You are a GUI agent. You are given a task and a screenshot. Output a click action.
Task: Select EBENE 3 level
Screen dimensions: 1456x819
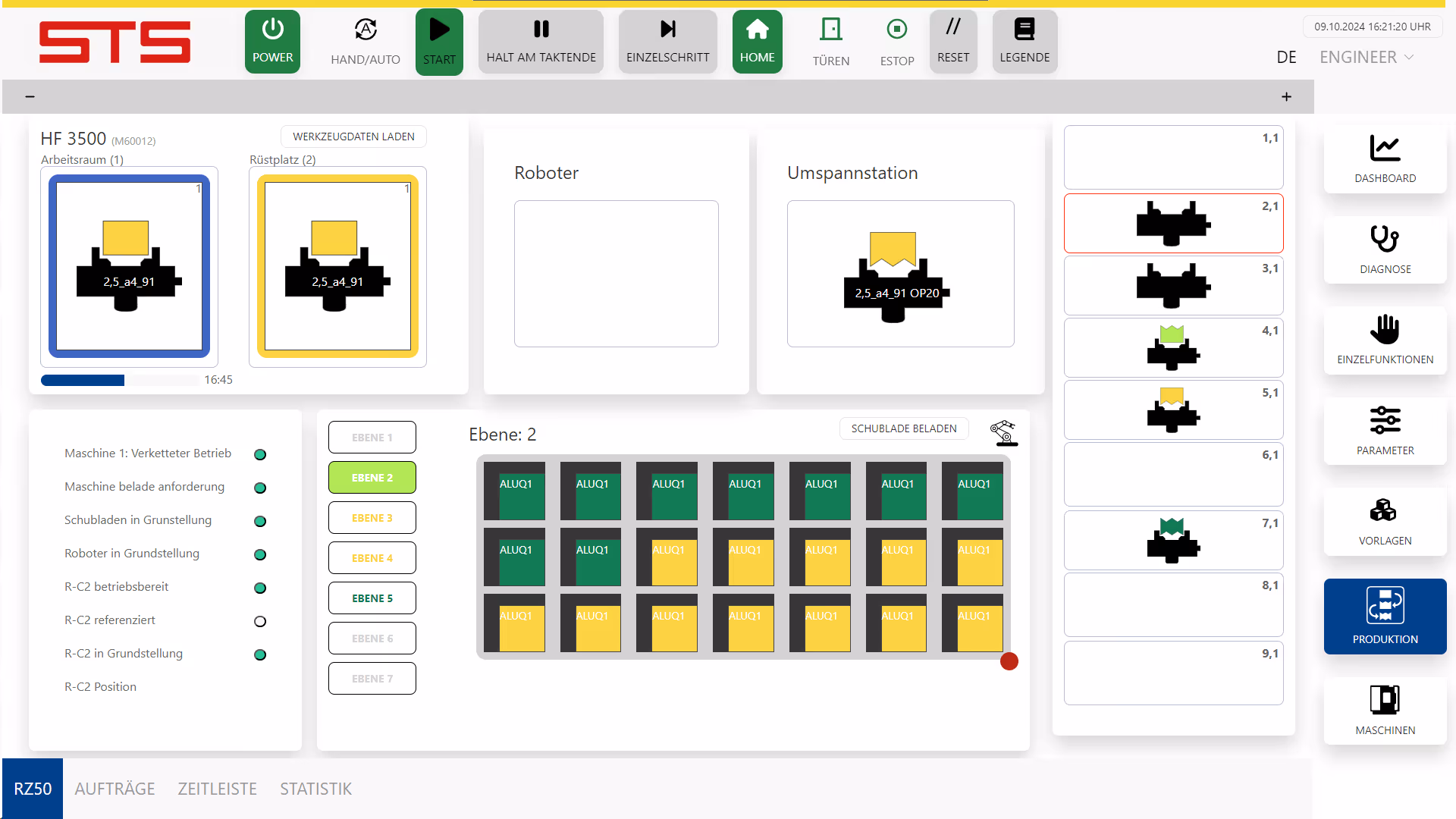coord(372,518)
